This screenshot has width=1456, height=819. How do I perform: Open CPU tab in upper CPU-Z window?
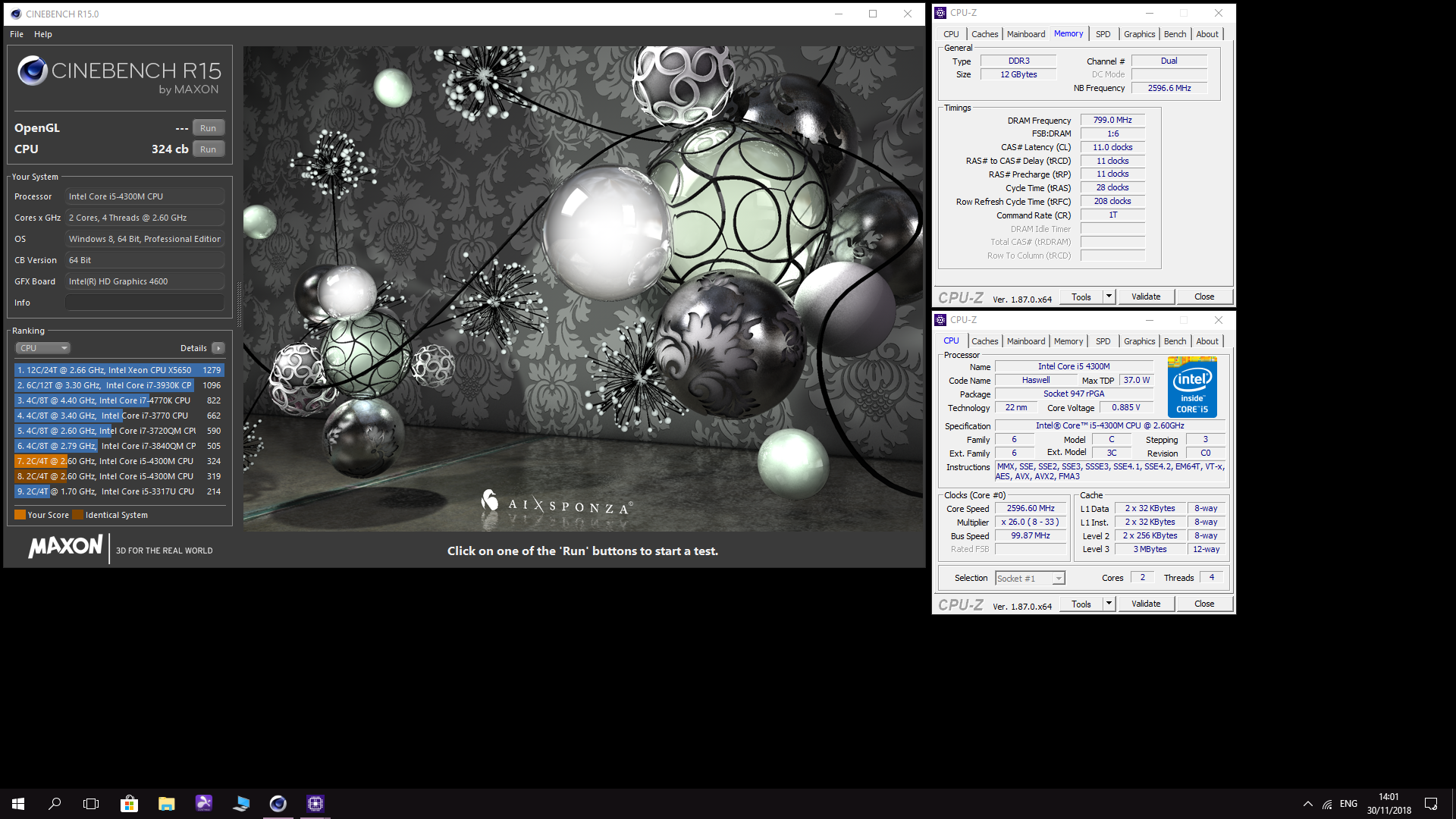click(951, 34)
